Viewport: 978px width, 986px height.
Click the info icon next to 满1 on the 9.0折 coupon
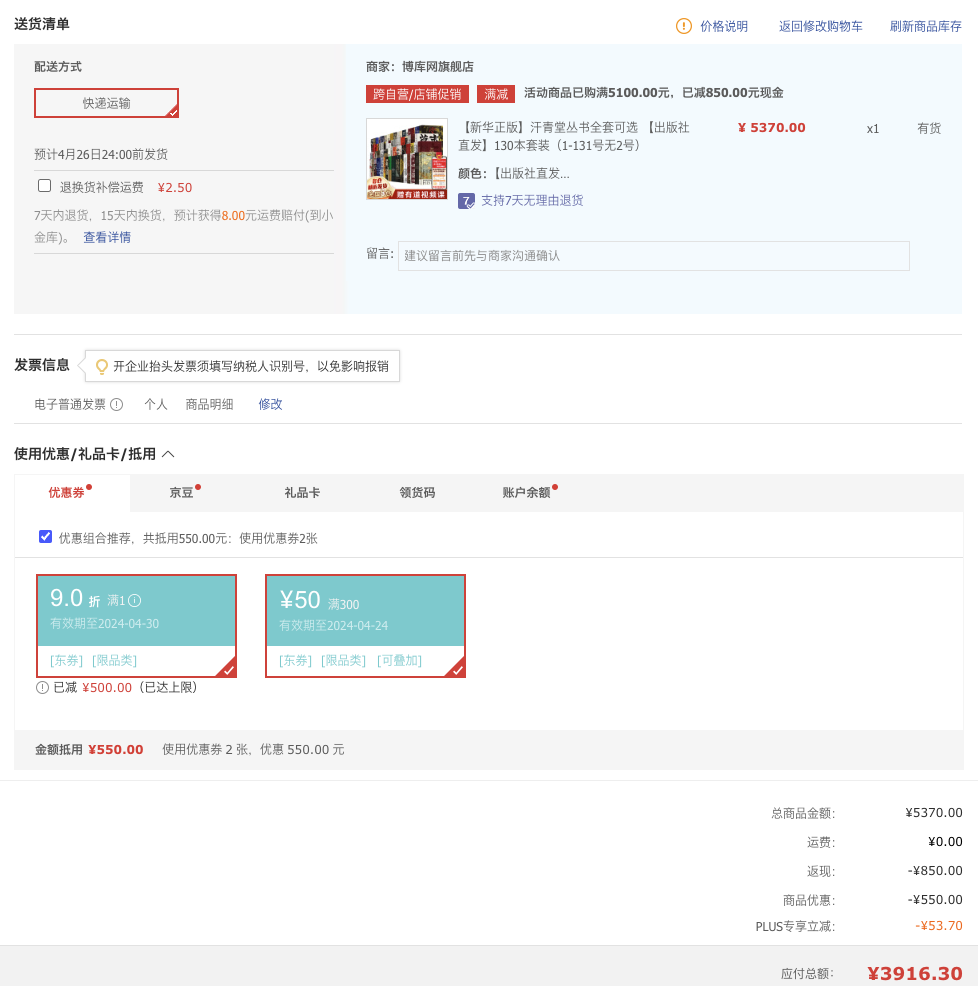135,601
